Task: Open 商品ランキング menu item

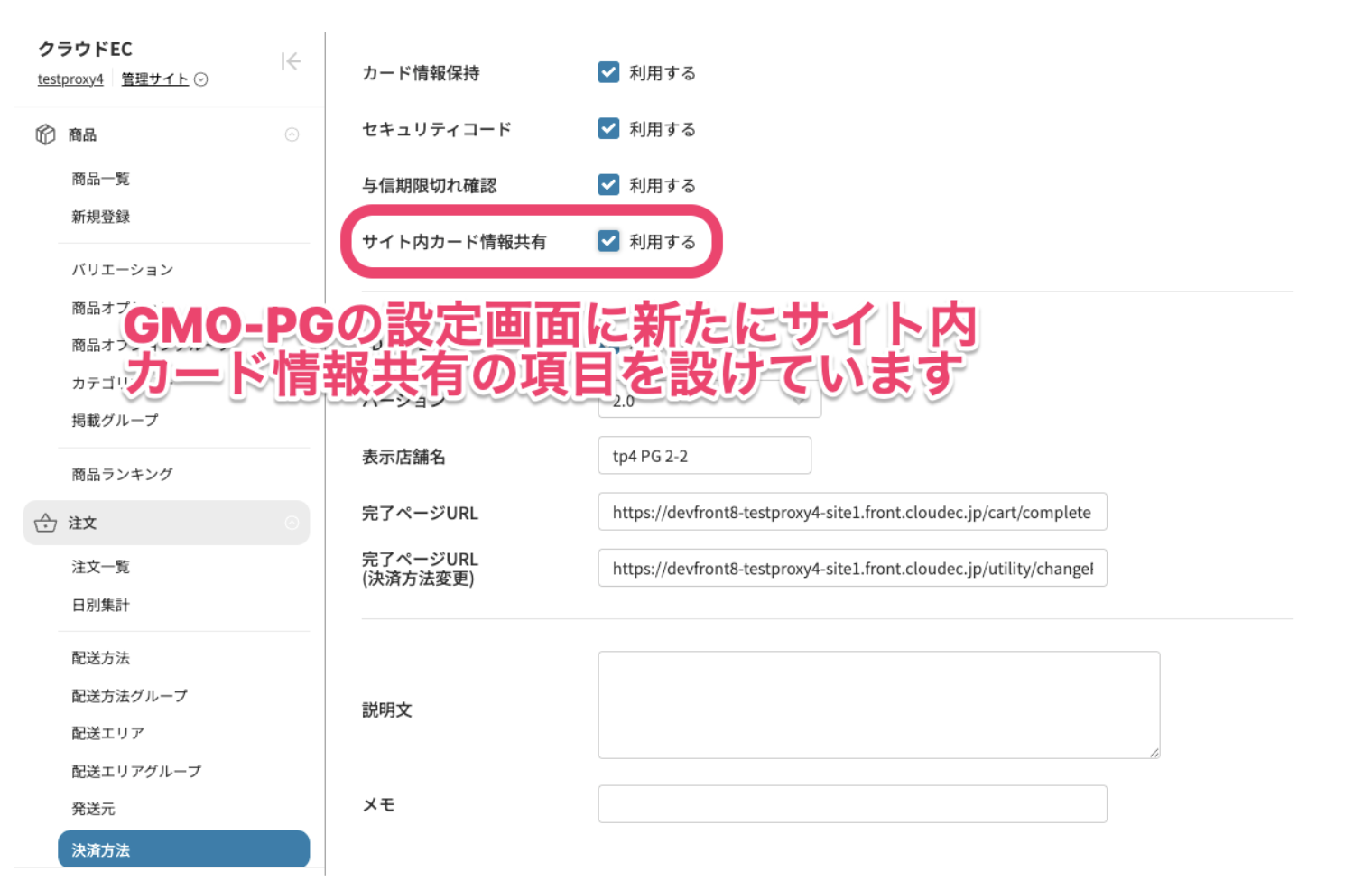Action: click(122, 474)
